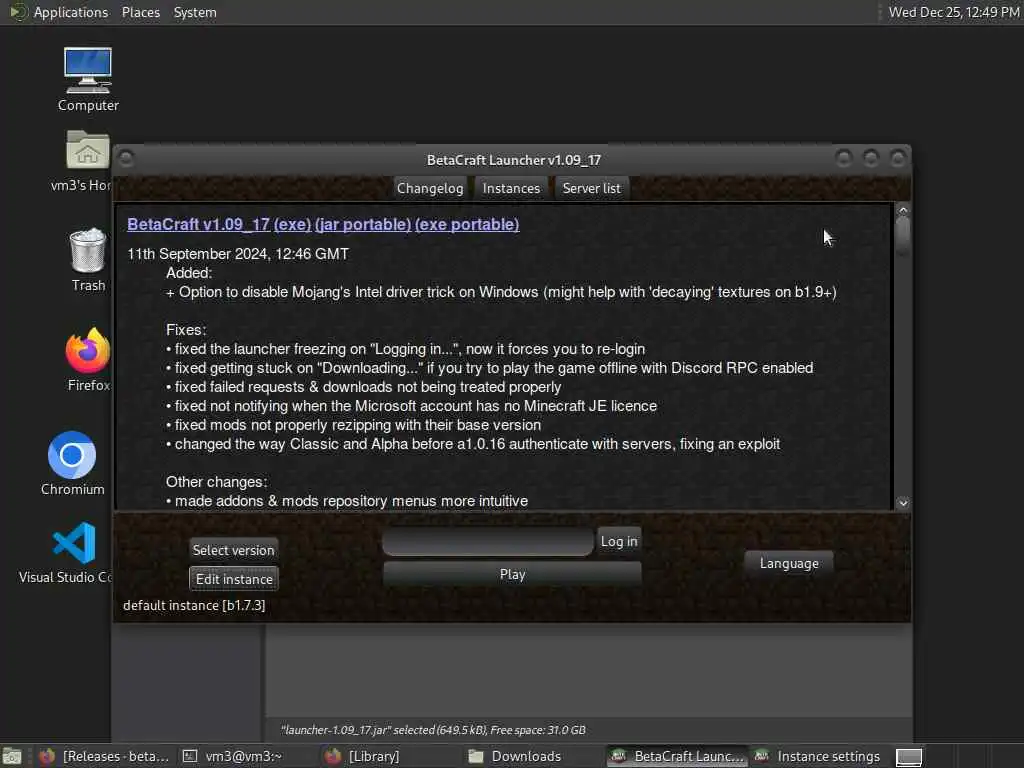Switch to the Server list tab
Viewport: 1024px width, 768px height.
coord(591,188)
